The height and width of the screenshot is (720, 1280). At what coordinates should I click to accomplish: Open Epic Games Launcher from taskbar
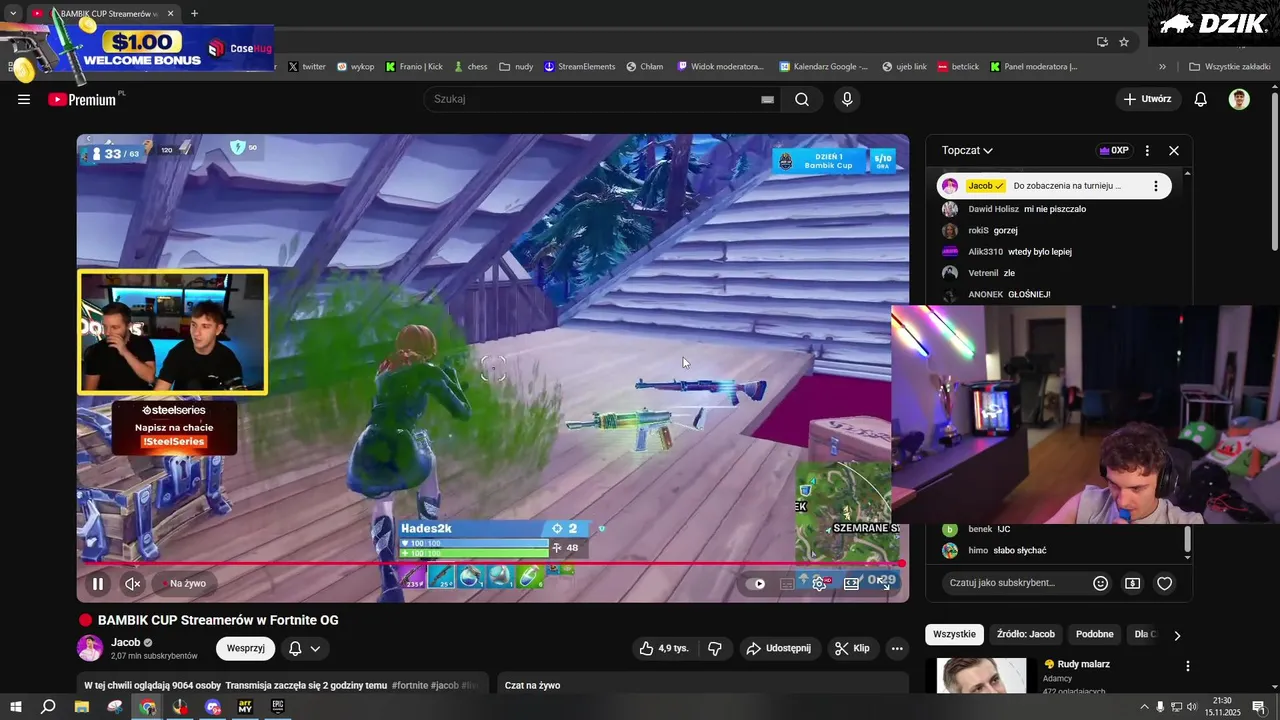click(278, 707)
